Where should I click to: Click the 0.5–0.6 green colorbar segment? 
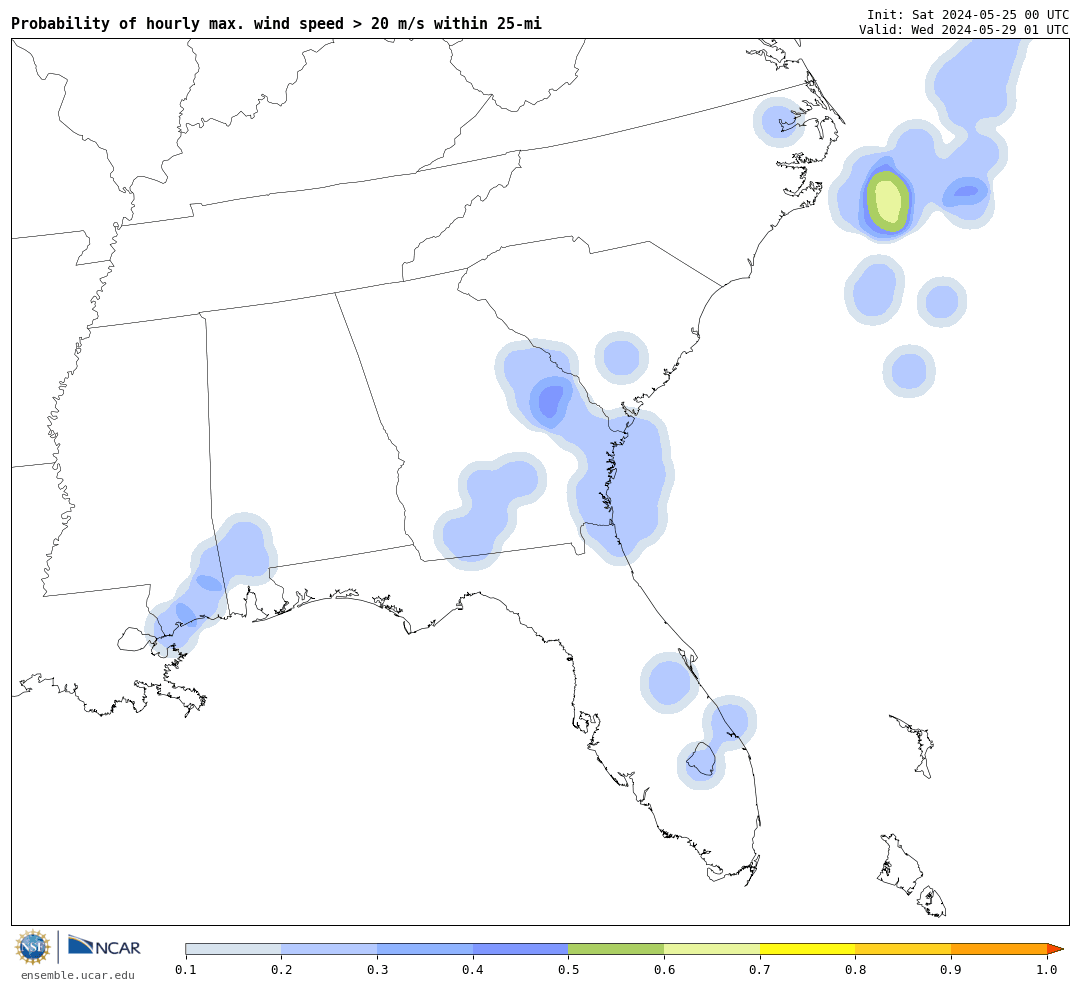[616, 949]
